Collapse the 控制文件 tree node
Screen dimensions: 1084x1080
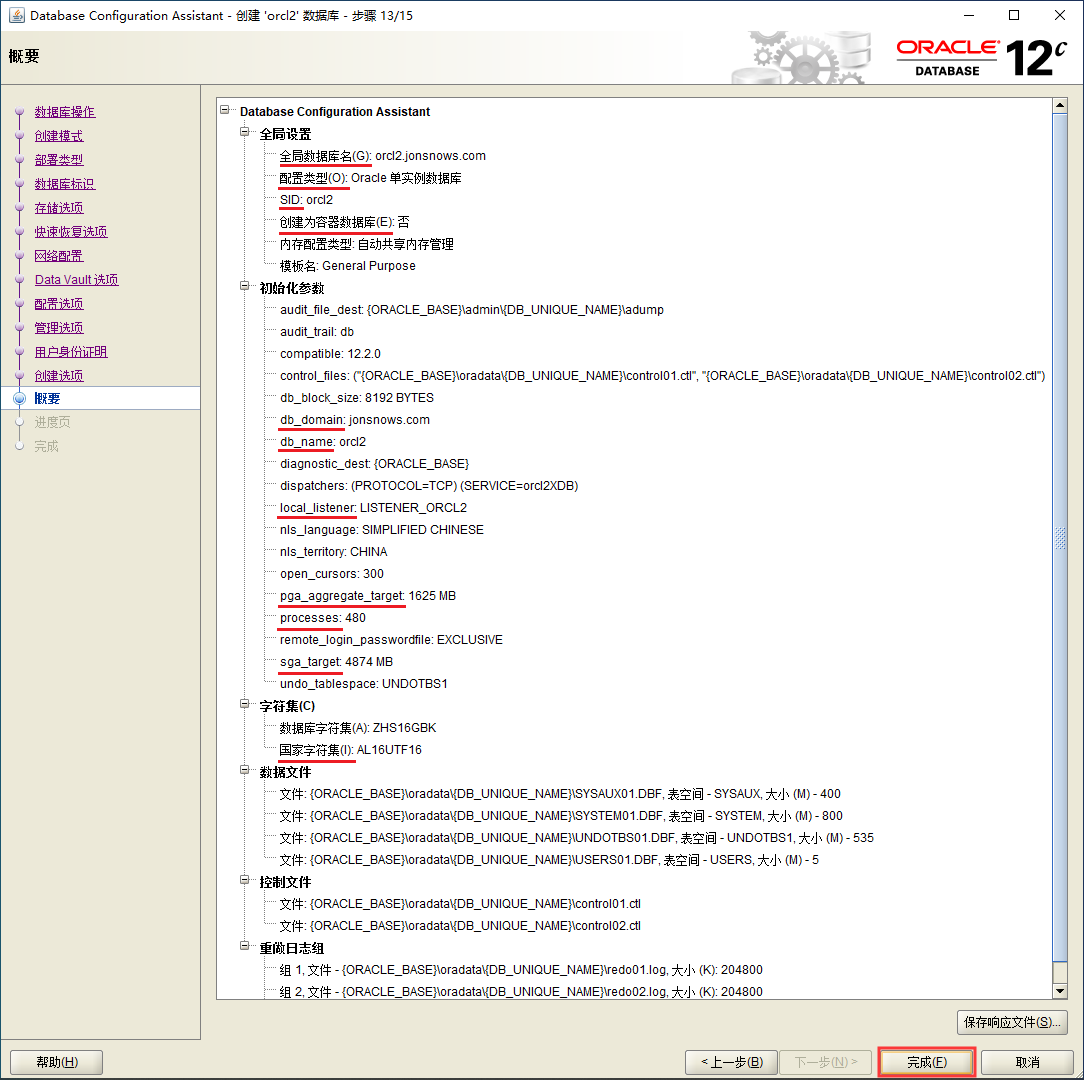click(245, 881)
